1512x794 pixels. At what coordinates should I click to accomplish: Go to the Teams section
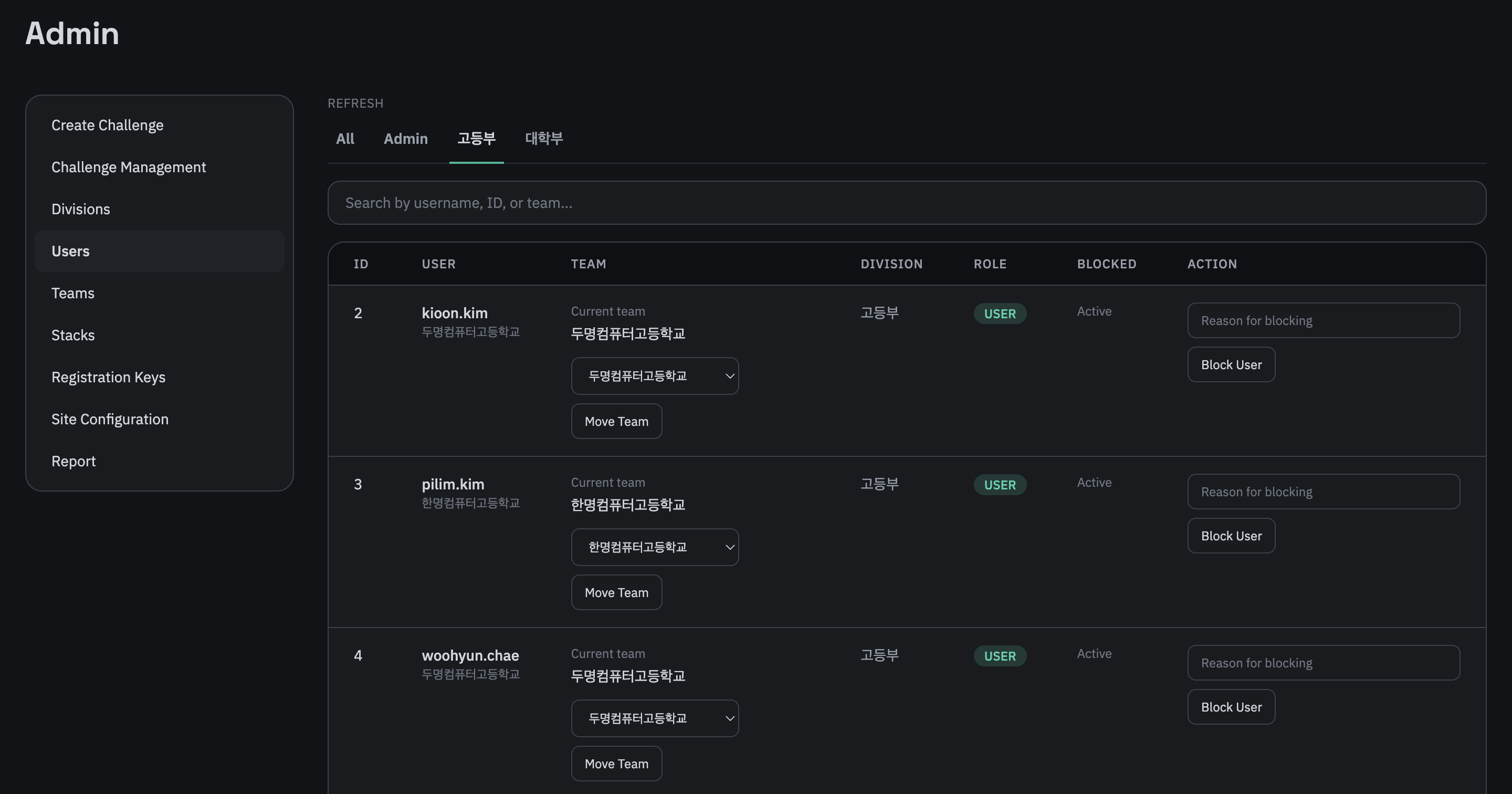pyautogui.click(x=73, y=292)
